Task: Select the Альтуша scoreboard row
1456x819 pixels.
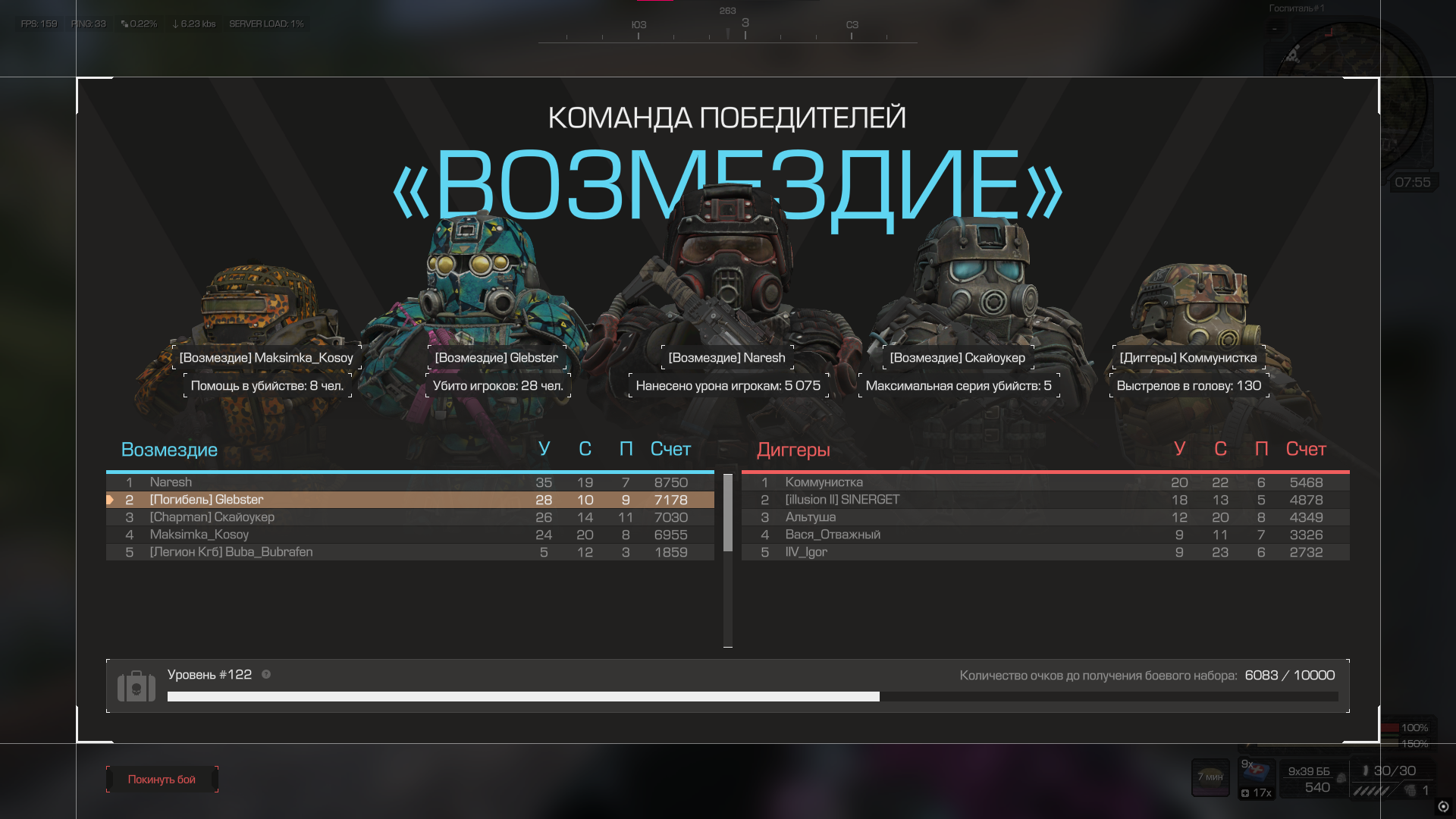Action: point(1046,517)
